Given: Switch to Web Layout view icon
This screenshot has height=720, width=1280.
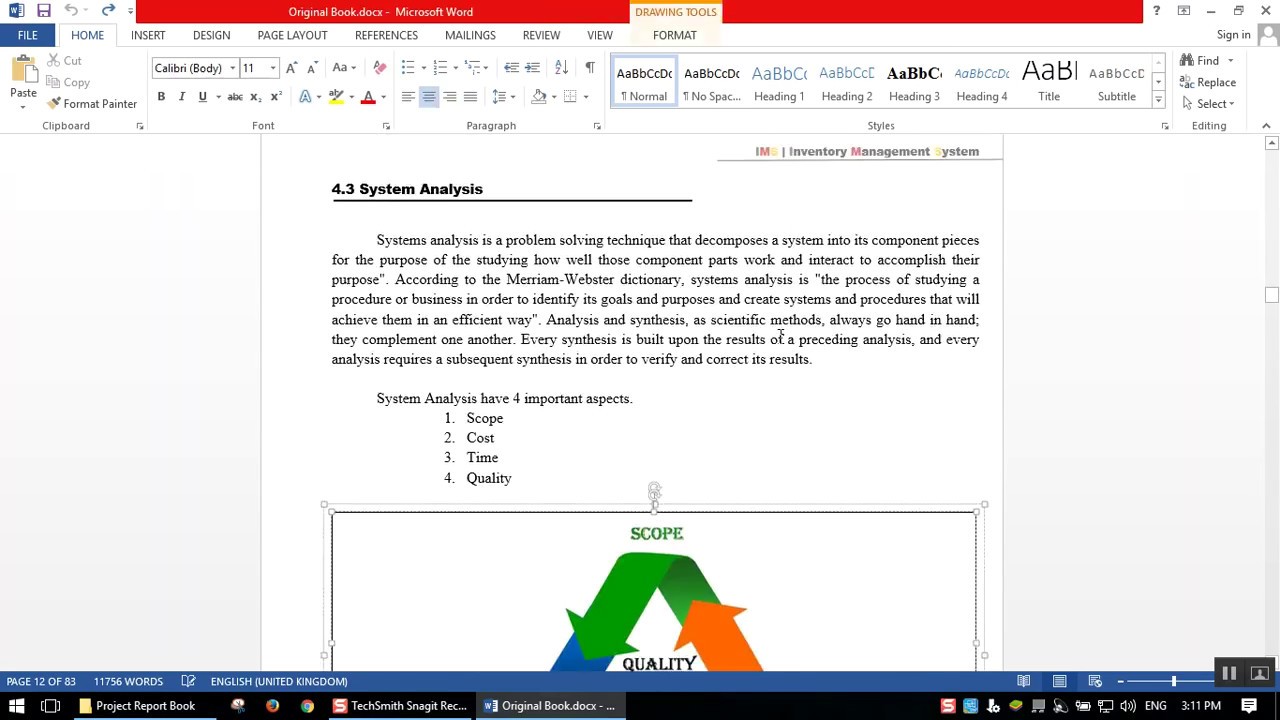Looking at the screenshot, I should click(1095, 682).
